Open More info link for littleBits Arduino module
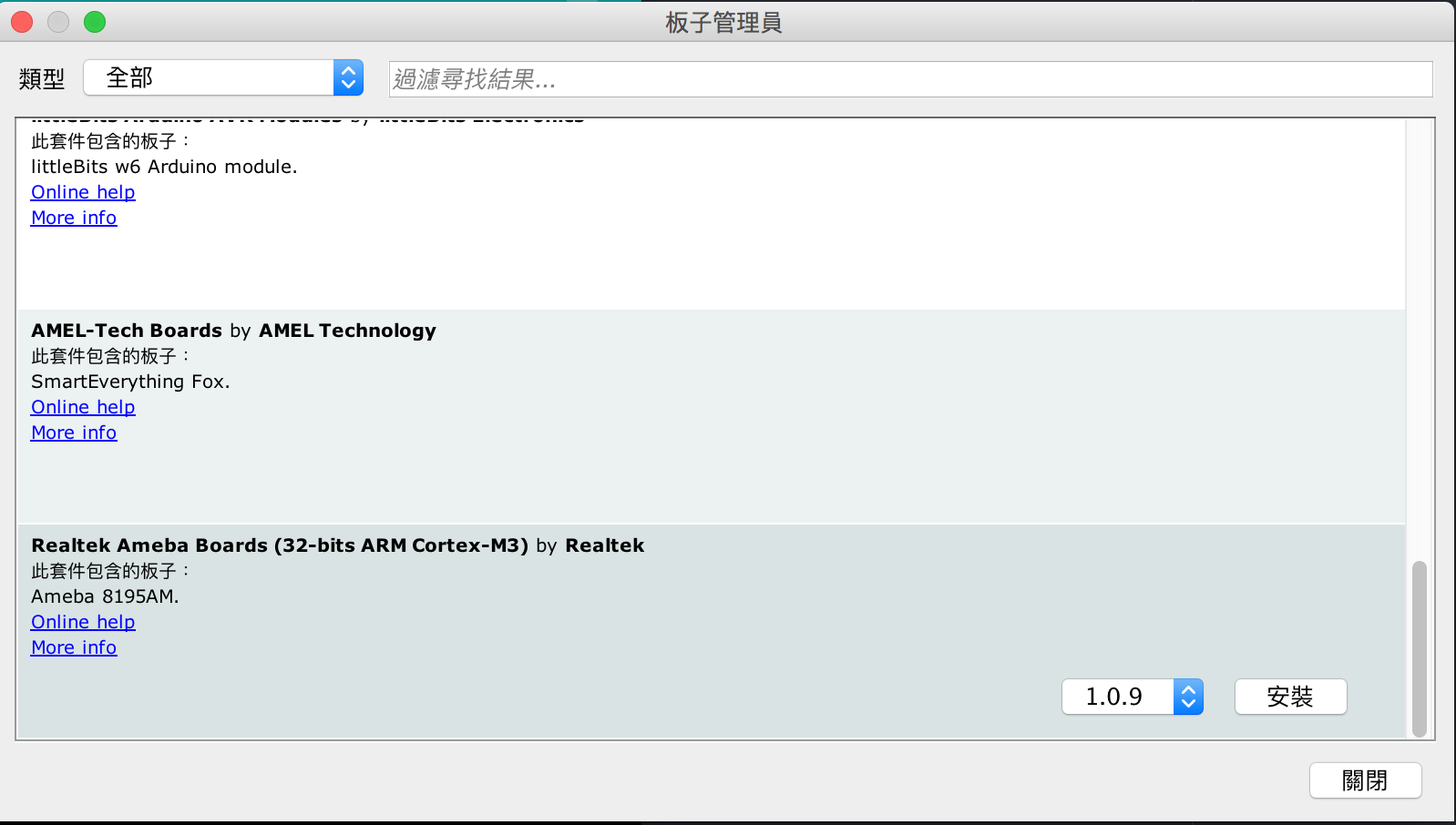 [74, 218]
